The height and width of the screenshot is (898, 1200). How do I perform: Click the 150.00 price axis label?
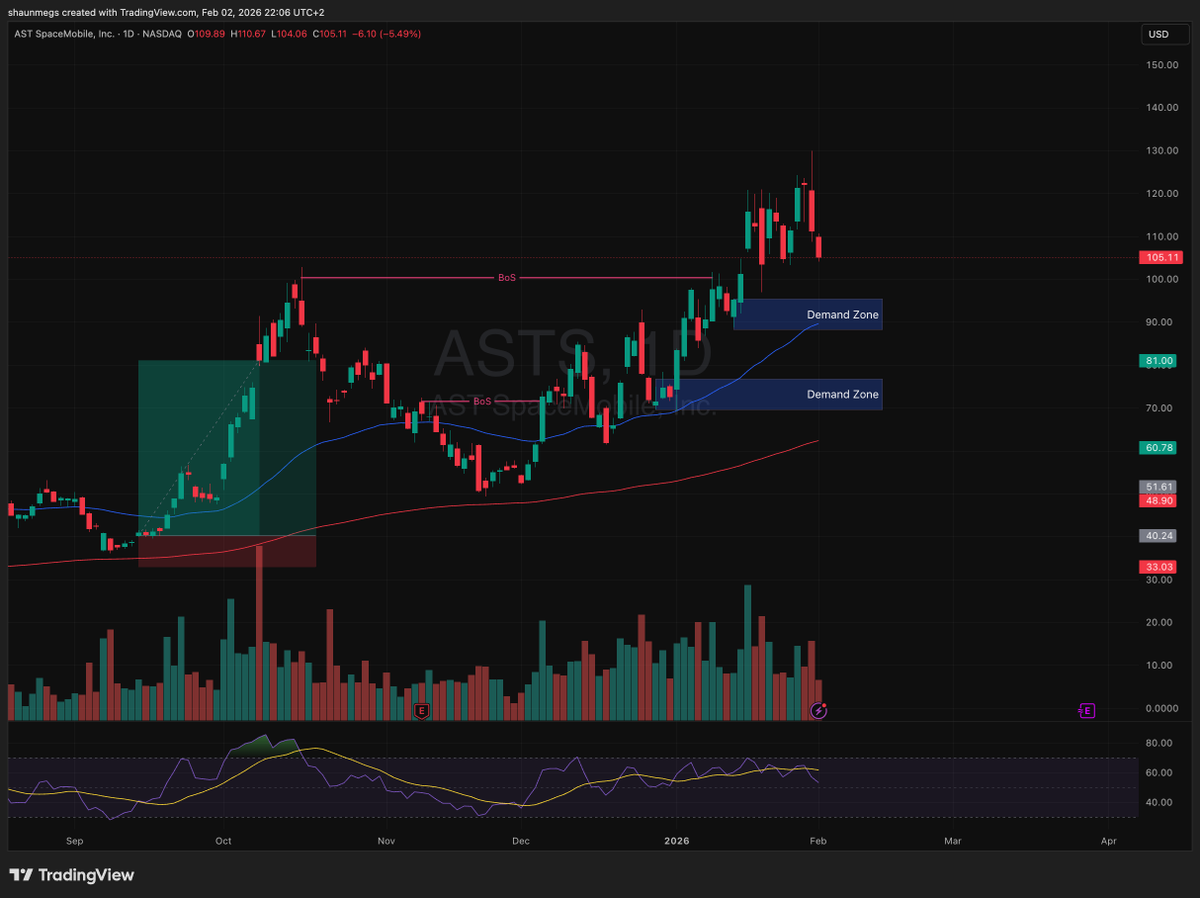pyautogui.click(x=1161, y=64)
